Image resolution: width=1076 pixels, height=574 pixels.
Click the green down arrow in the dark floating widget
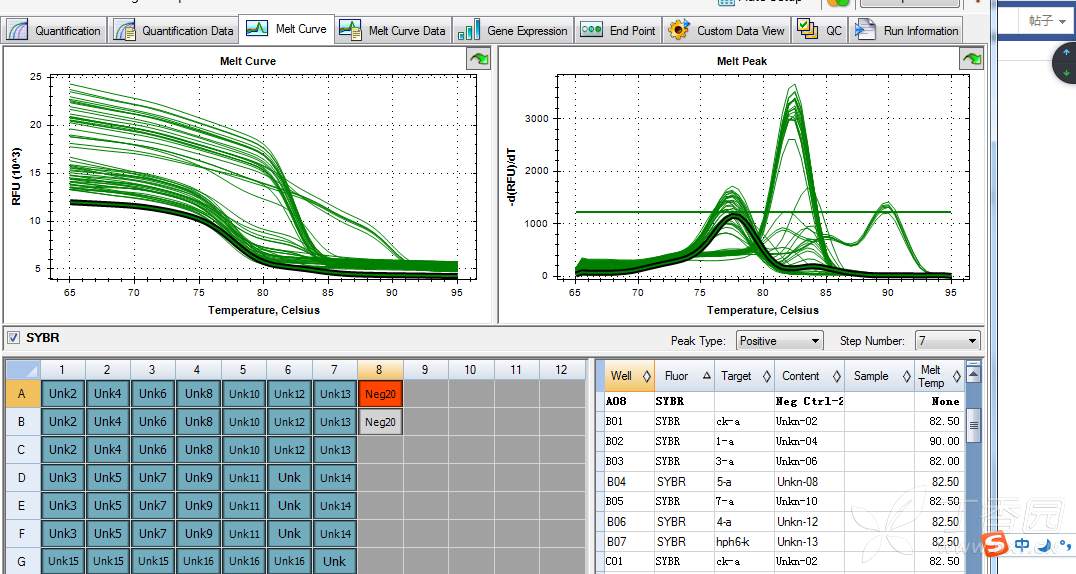click(x=1066, y=72)
